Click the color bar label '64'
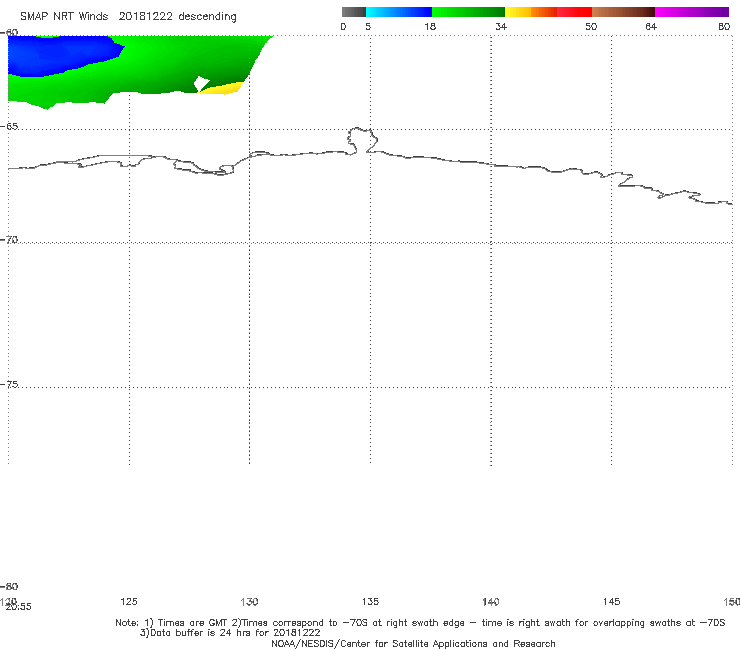 [651, 26]
